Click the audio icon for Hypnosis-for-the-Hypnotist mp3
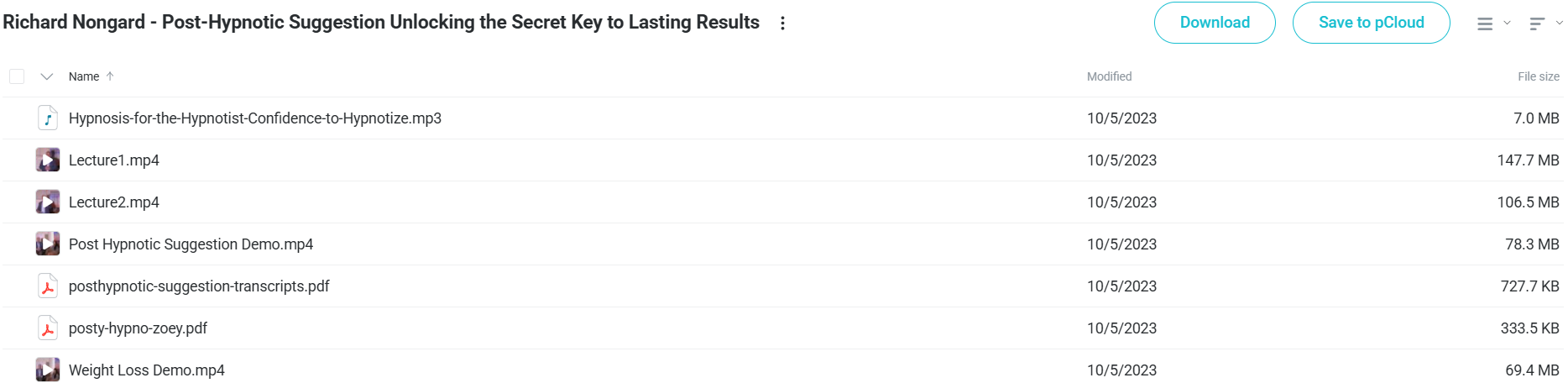The height and width of the screenshot is (383, 1568). [48, 118]
